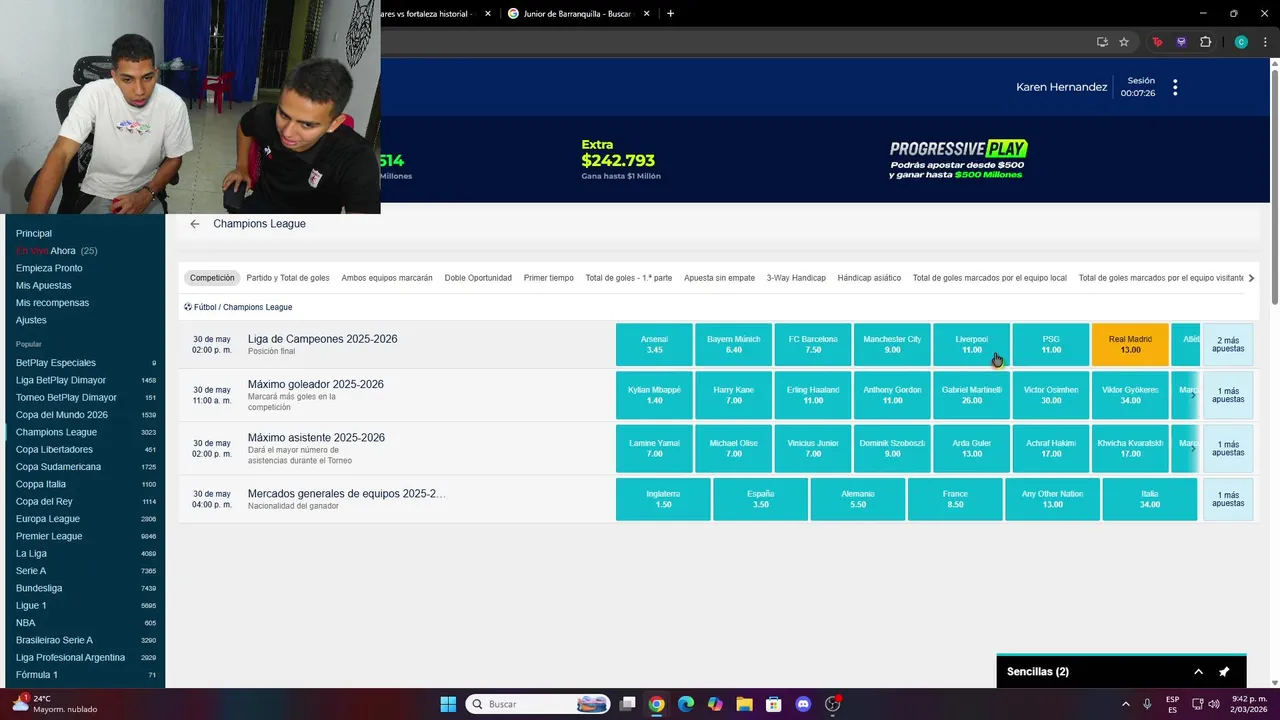Screen dimensions: 1280x720
Task: Bet on Arsenal at 3.45
Action: tap(654, 345)
